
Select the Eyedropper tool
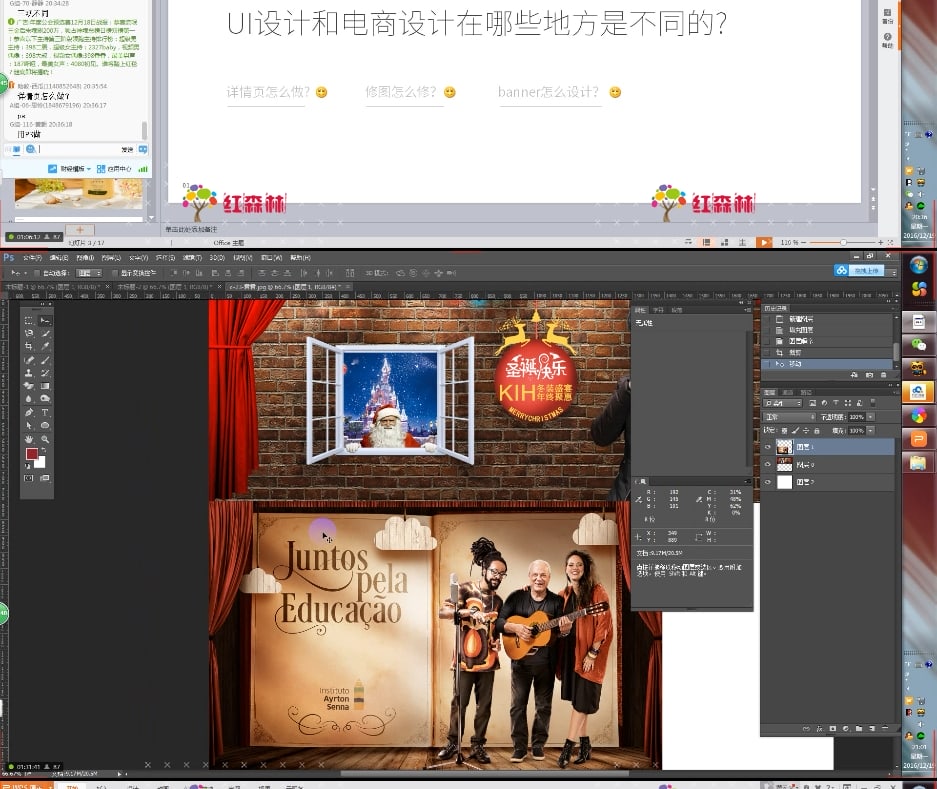point(45,347)
